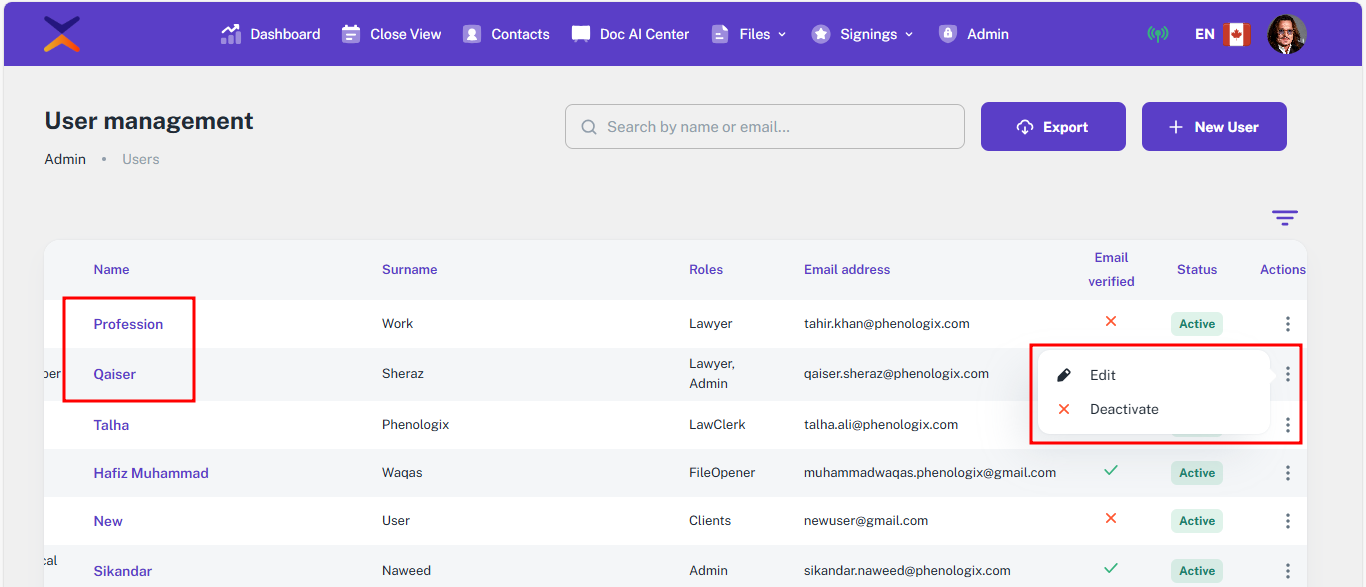Image resolution: width=1366 pixels, height=587 pixels.
Task: Open the table filter icon
Action: (x=1284, y=217)
